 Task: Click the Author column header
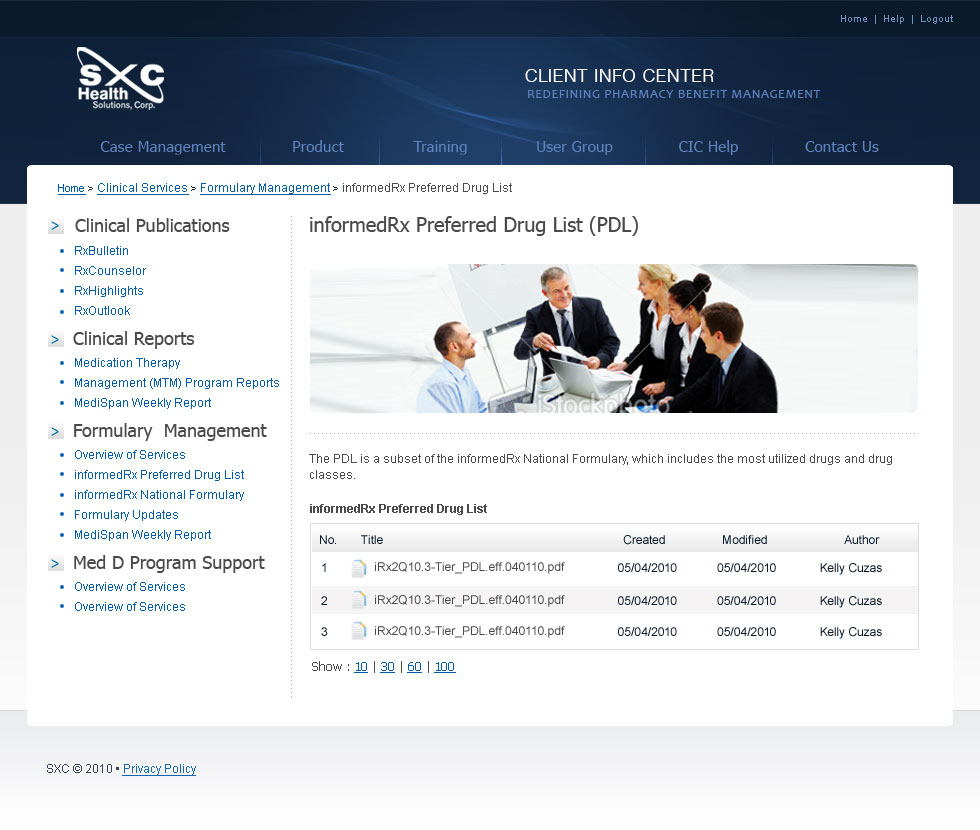pos(861,540)
